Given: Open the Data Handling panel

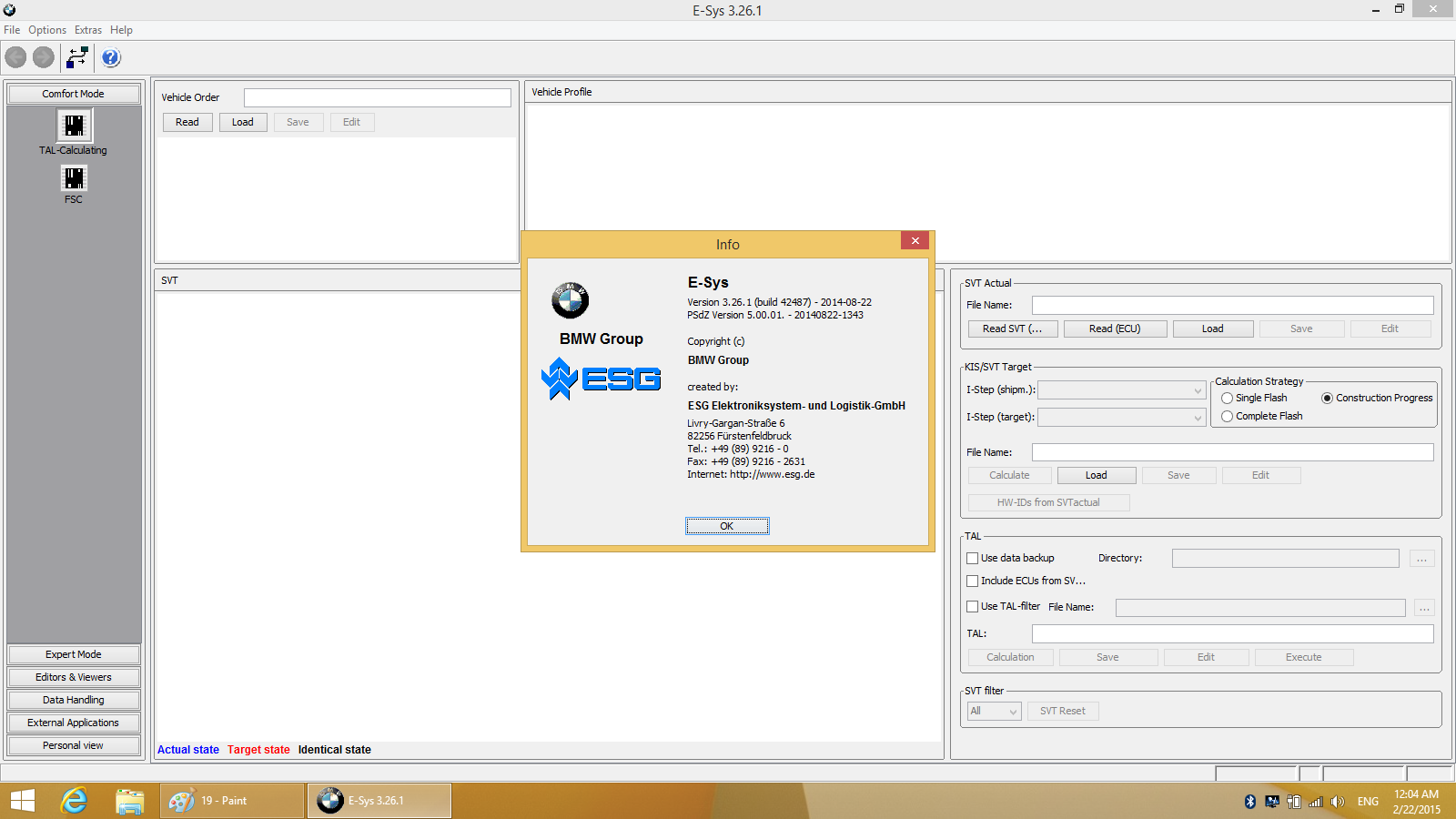Looking at the screenshot, I should point(74,700).
